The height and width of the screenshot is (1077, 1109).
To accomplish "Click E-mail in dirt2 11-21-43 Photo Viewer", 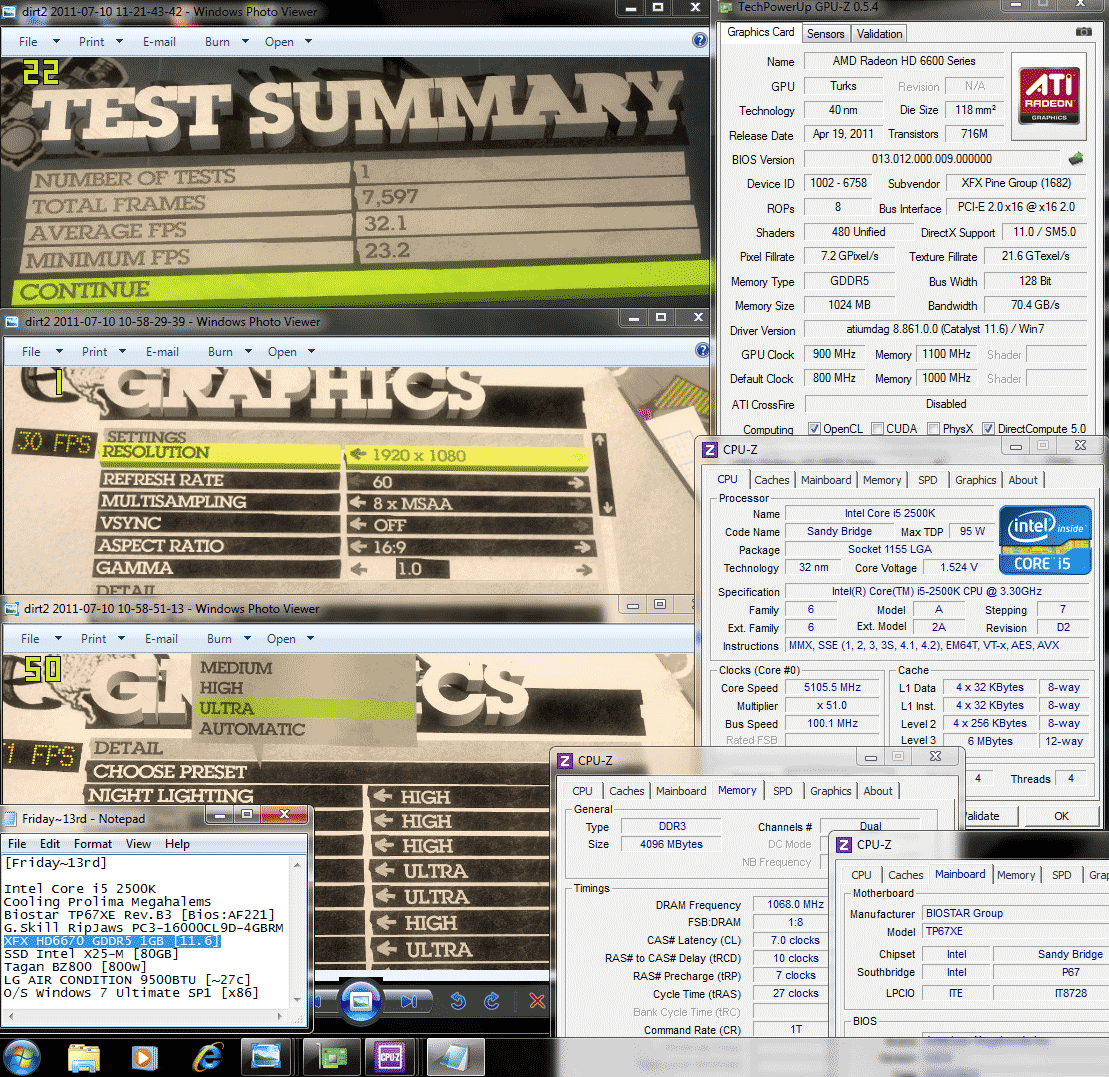I will click(159, 42).
